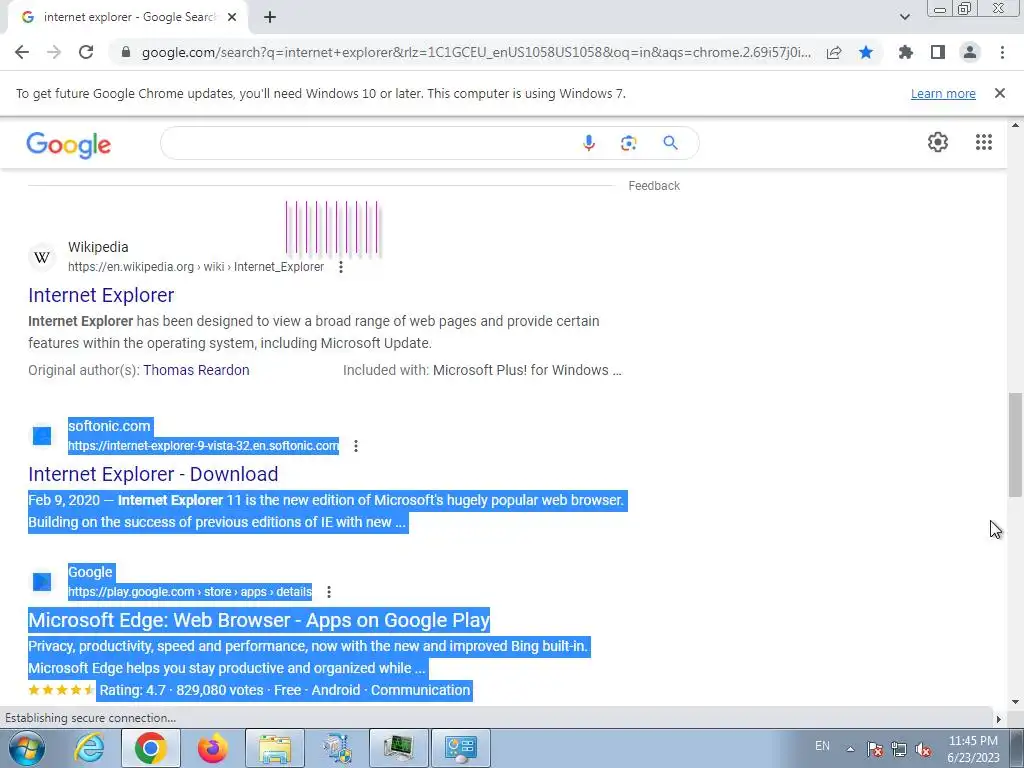Screen dimensions: 1024x768
Task: Submit search with magnifier icon
Action: pyautogui.click(x=670, y=143)
